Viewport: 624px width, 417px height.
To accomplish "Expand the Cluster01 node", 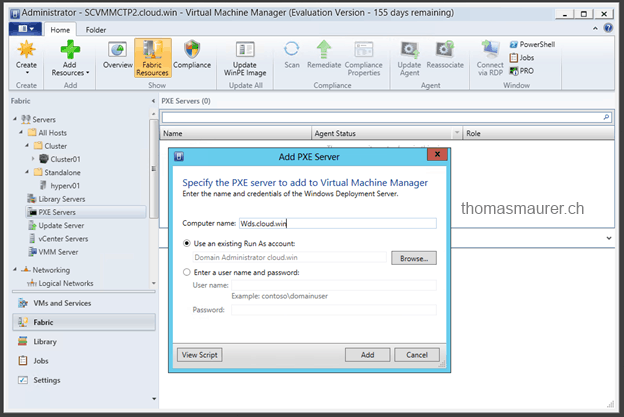I will [33, 159].
